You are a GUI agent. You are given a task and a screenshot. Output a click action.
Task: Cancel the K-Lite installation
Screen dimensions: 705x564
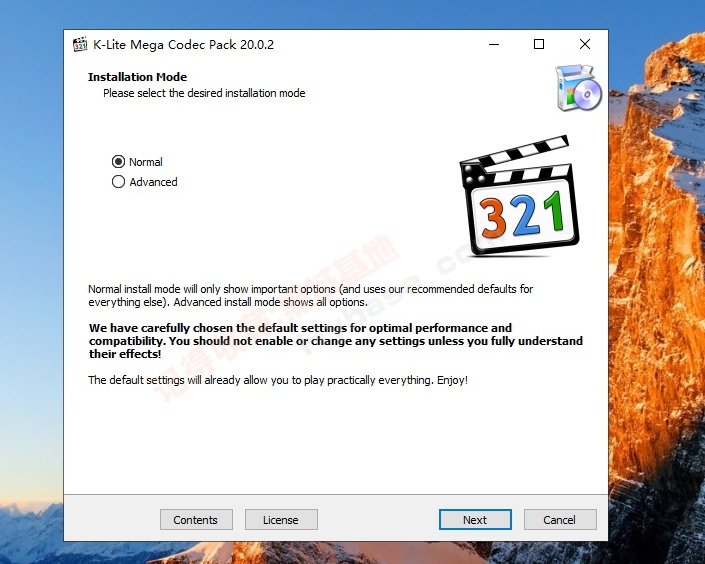point(560,520)
